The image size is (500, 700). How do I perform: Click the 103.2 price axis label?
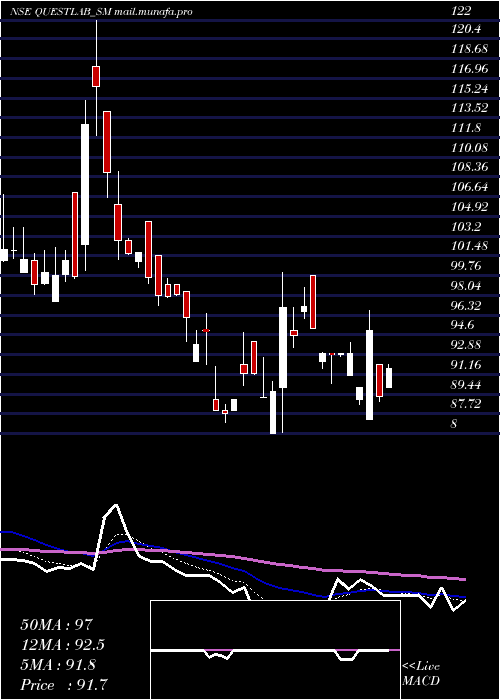(466, 226)
